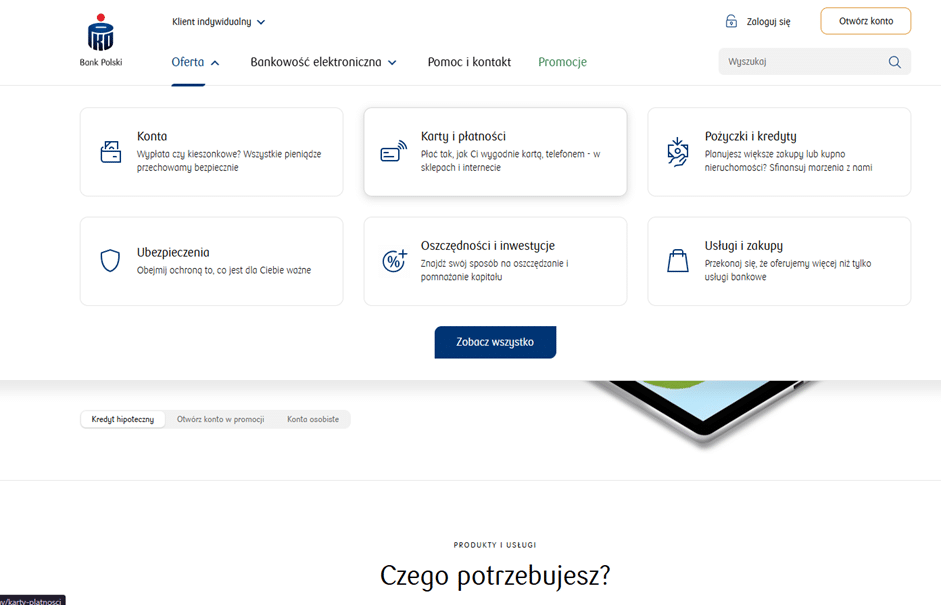Select the Ubezpieczenia shield icon
Viewport: 941px width, 605px height.
click(110, 260)
